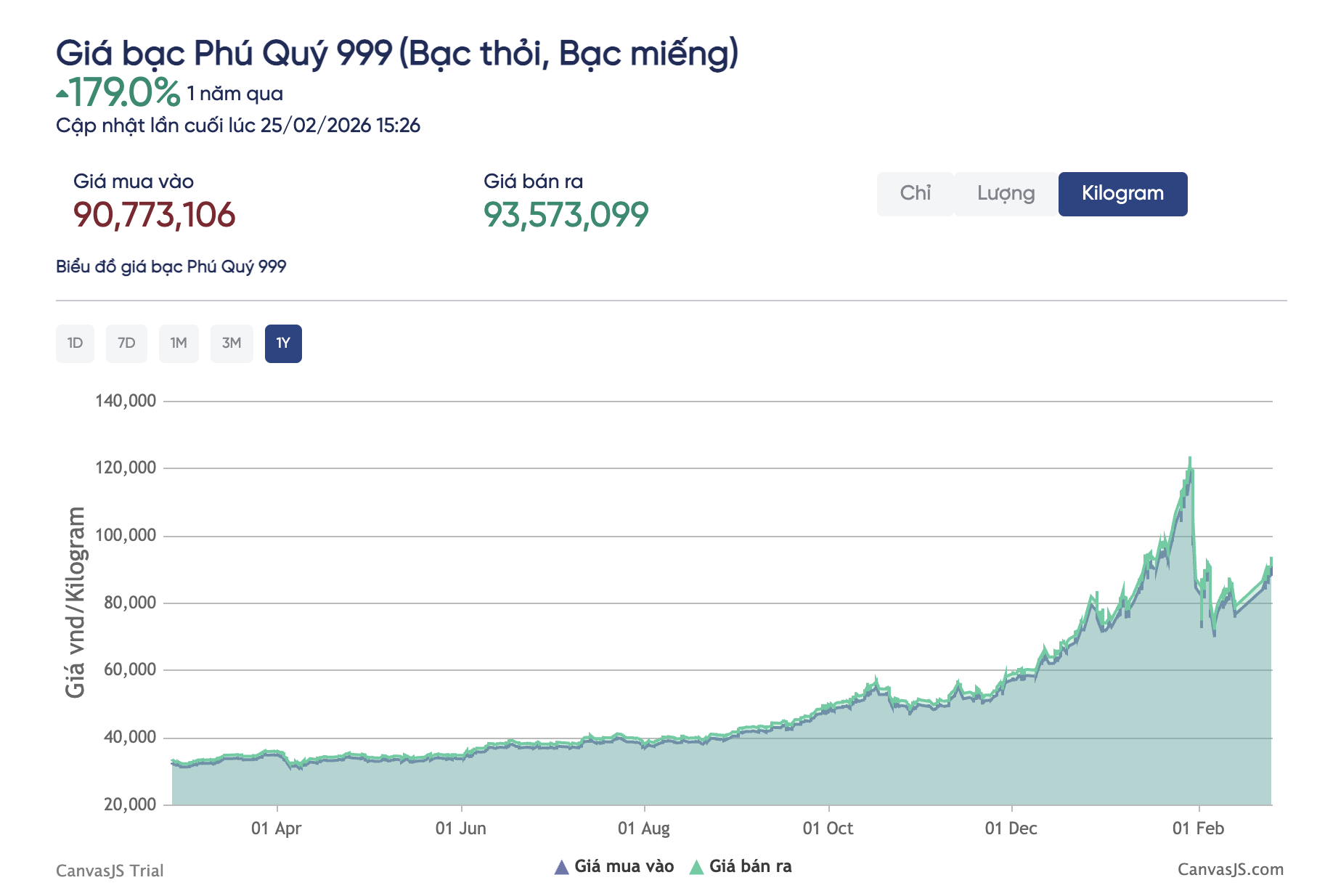Select the 1Y time range

tap(283, 343)
